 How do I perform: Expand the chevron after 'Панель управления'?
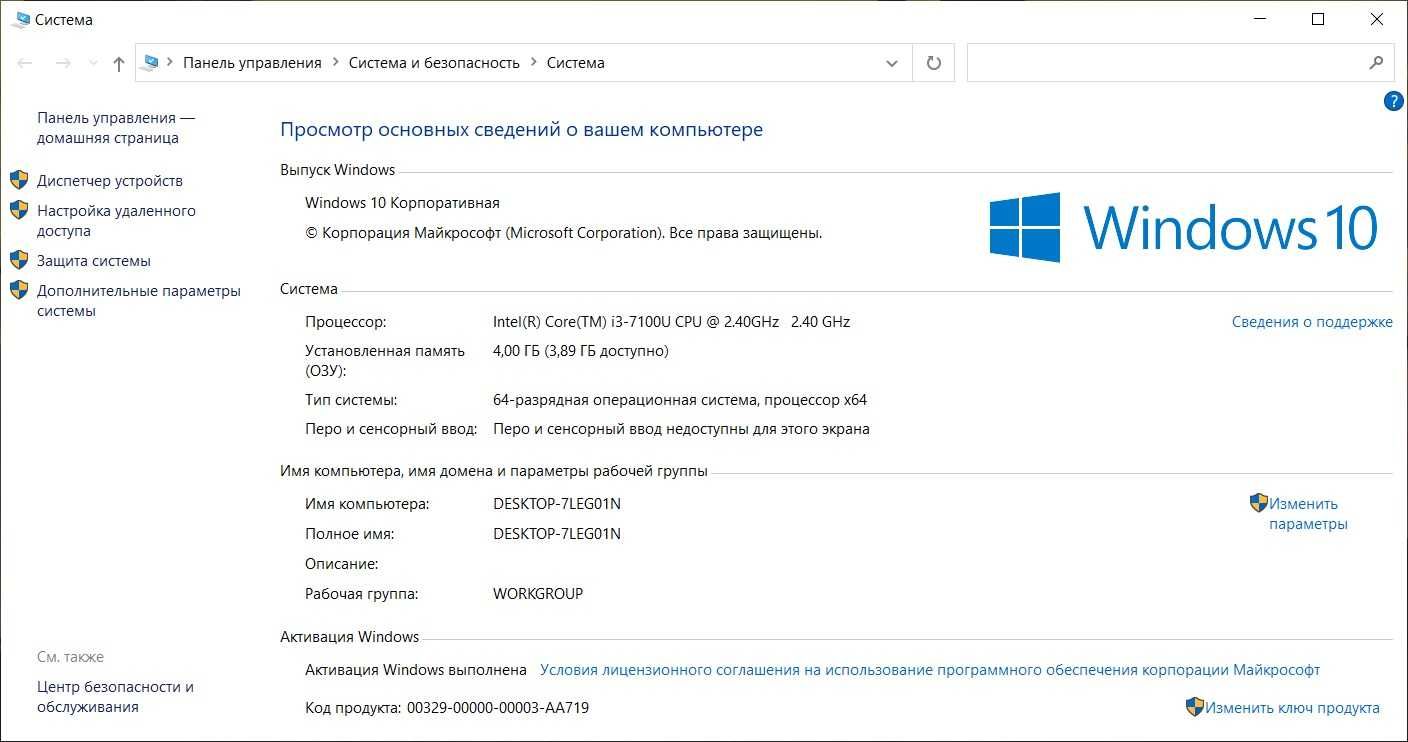[x=335, y=62]
